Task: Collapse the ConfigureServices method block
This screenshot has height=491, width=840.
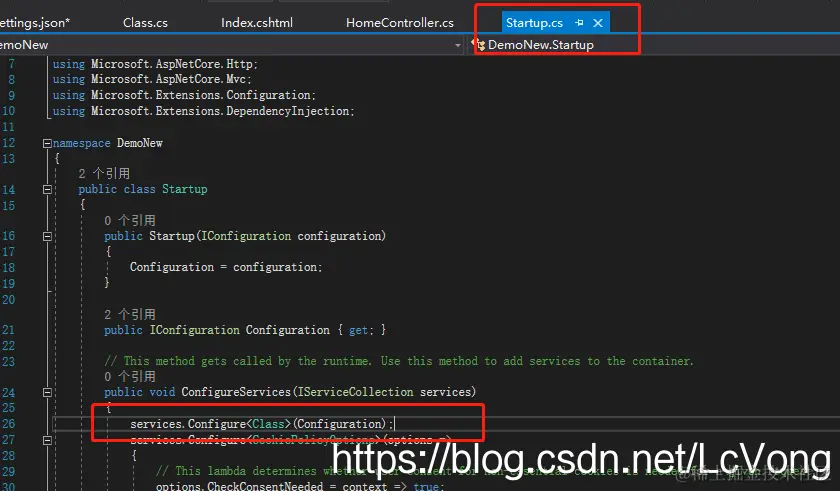Action: 47,392
